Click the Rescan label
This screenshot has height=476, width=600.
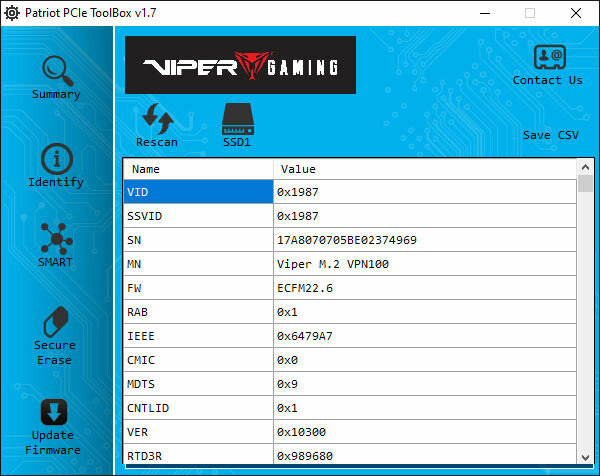coord(157,142)
